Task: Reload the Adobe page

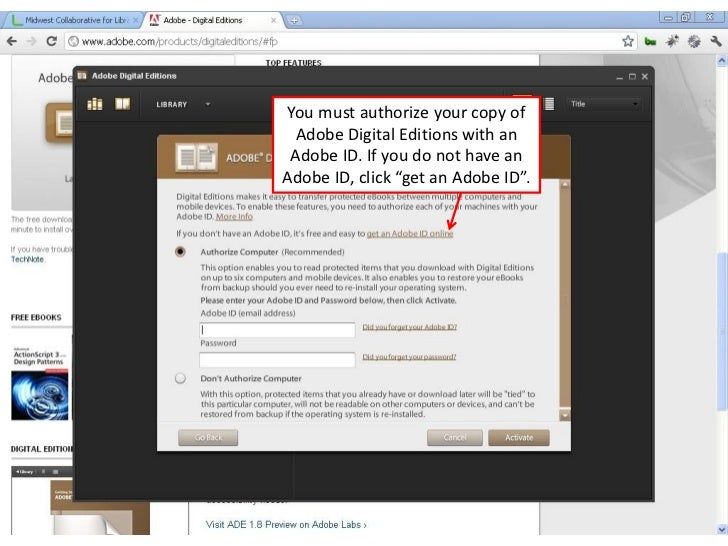Action: (x=52, y=41)
